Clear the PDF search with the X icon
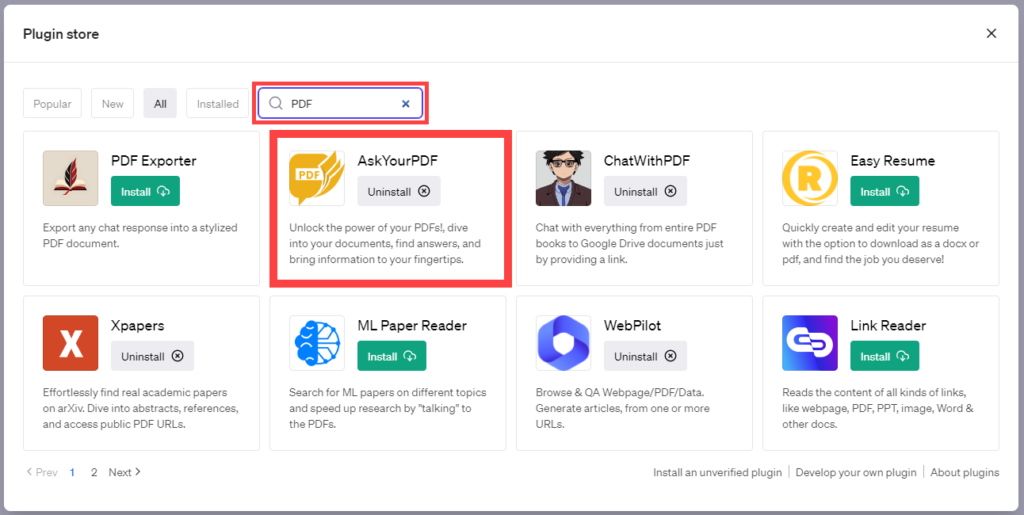The height and width of the screenshot is (515, 1024). click(x=406, y=104)
